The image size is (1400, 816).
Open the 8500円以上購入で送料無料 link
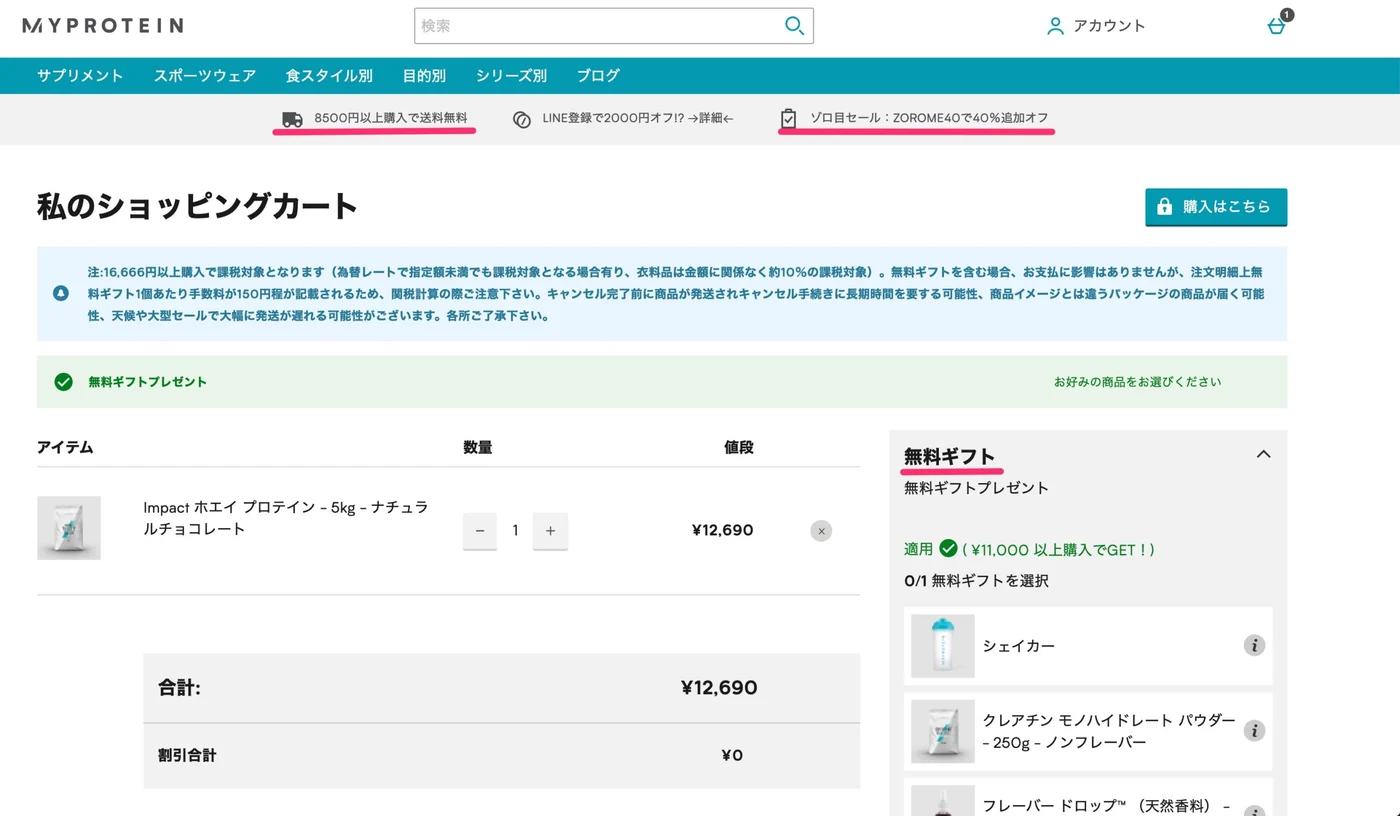tap(390, 118)
